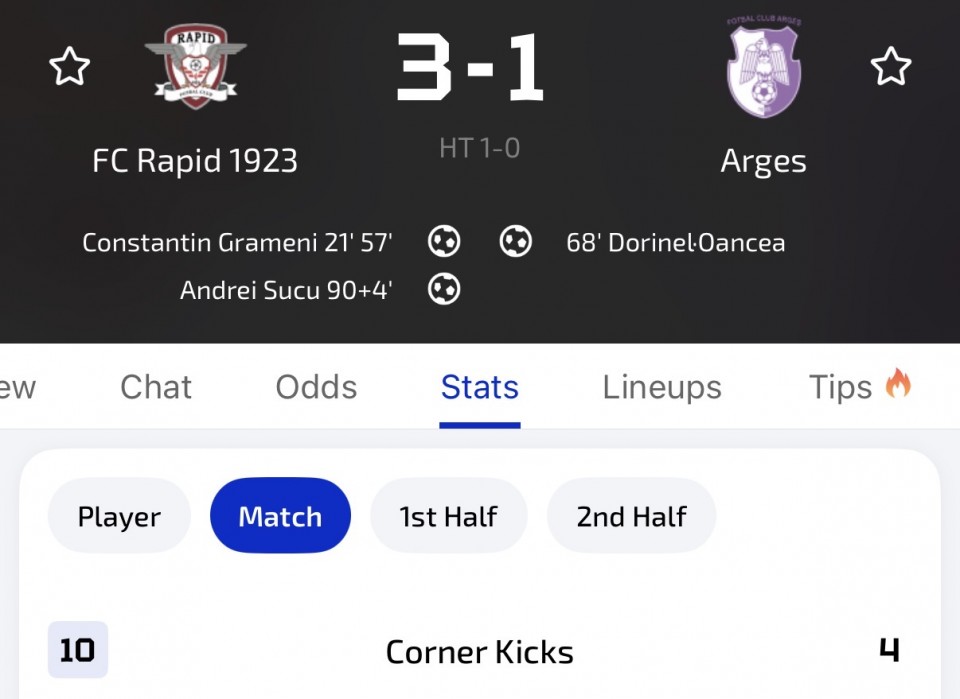Open the Lineups tab
960x699 pixels.
tap(662, 387)
